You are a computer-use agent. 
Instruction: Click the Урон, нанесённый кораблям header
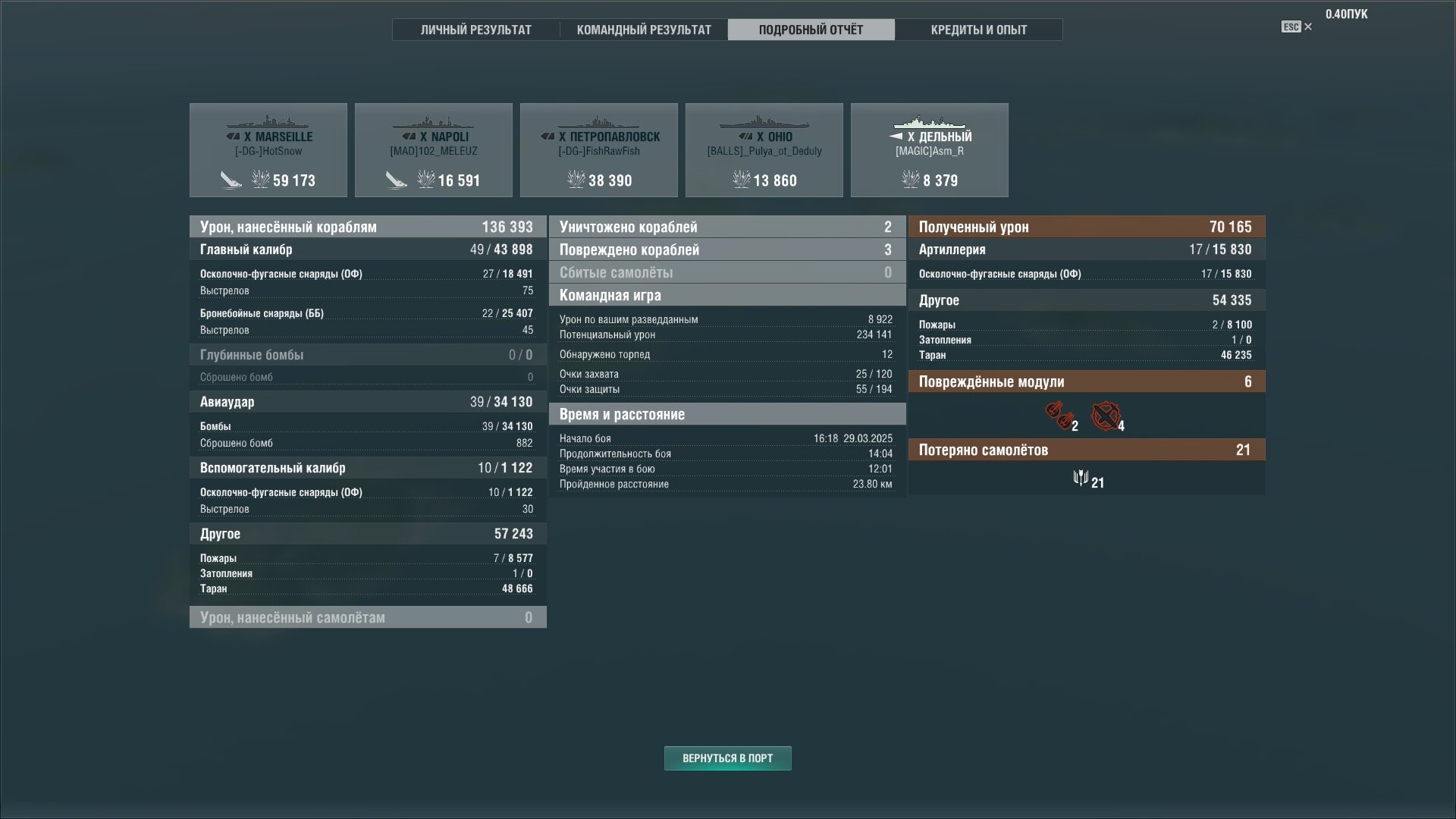368,227
